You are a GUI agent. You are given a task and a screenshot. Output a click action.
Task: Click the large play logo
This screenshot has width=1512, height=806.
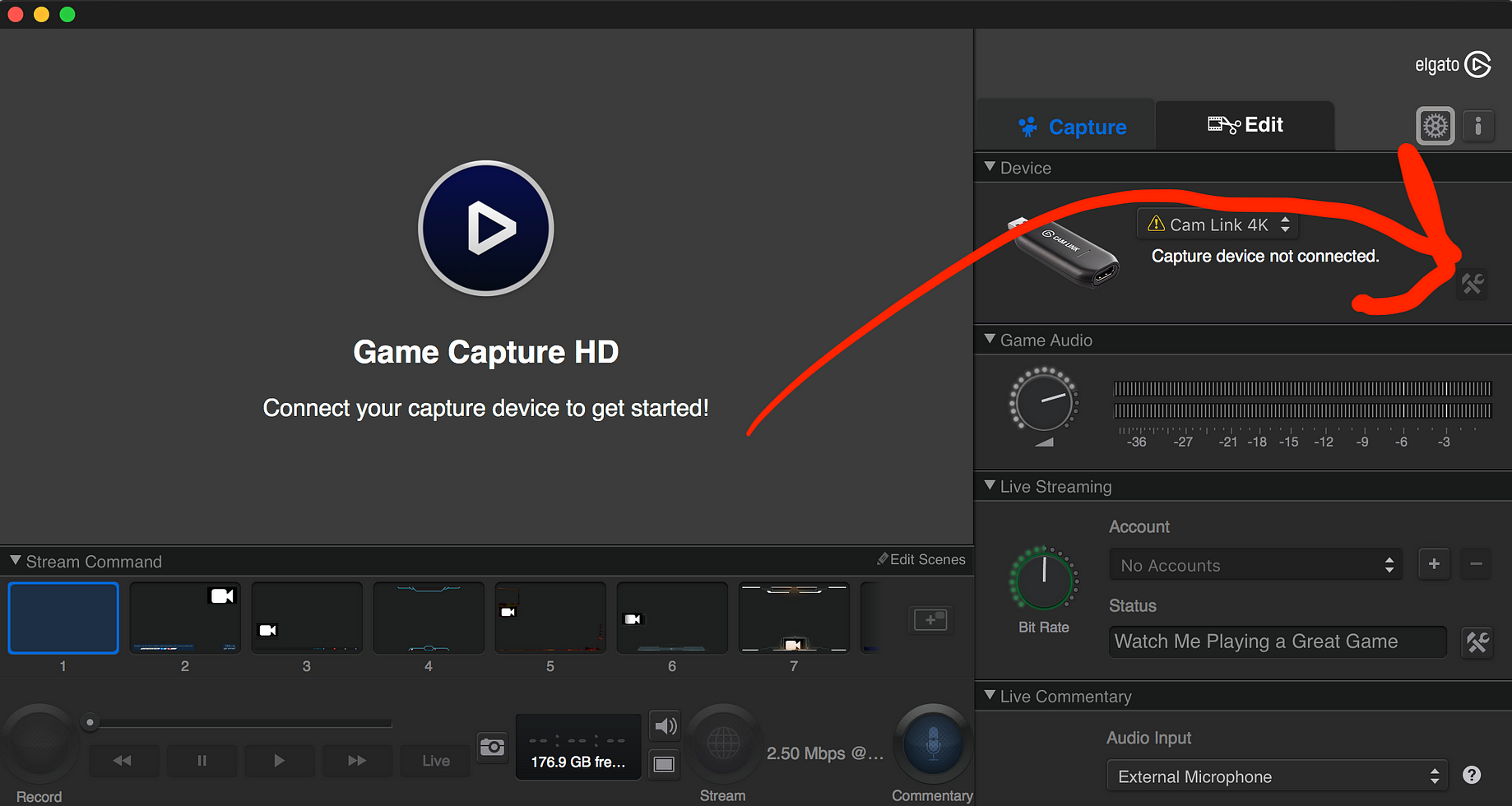click(486, 228)
